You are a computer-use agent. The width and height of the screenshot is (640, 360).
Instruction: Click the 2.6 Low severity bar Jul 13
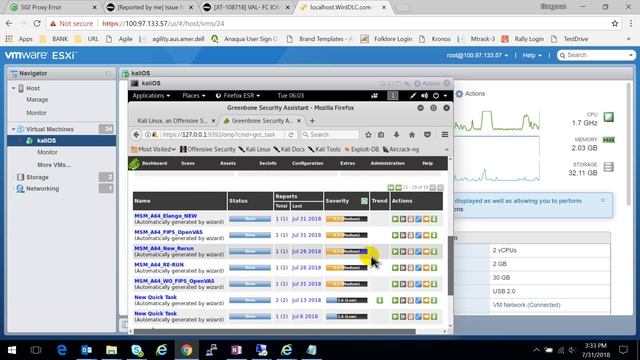(347, 300)
